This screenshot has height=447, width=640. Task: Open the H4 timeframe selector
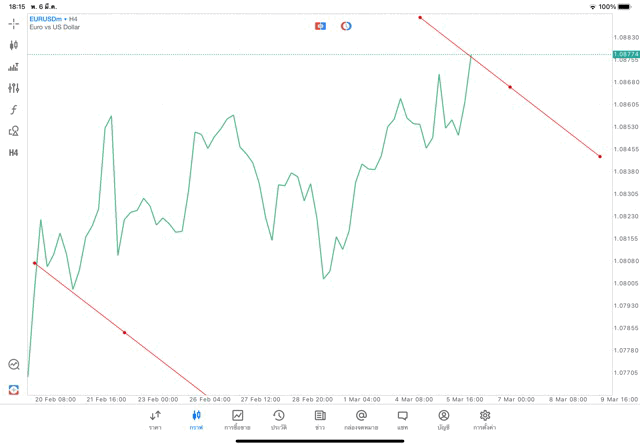point(13,153)
